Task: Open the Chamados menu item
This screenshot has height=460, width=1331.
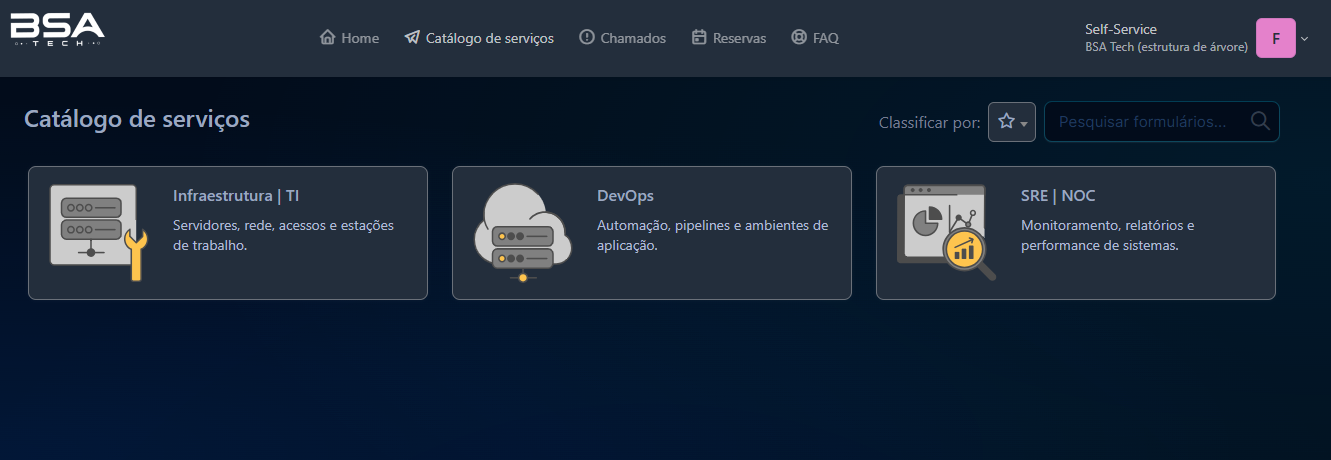Action: click(x=633, y=38)
